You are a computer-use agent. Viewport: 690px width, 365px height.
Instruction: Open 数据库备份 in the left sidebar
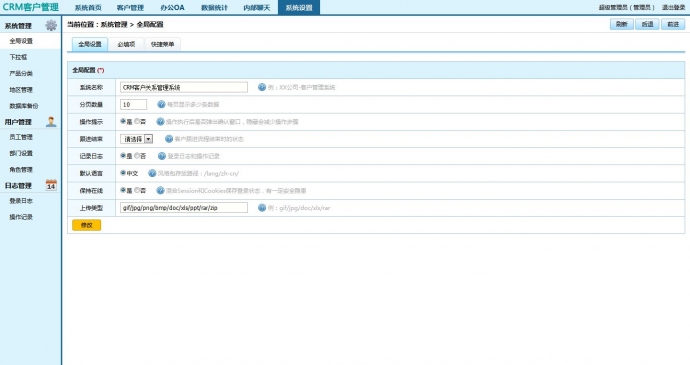(x=24, y=106)
